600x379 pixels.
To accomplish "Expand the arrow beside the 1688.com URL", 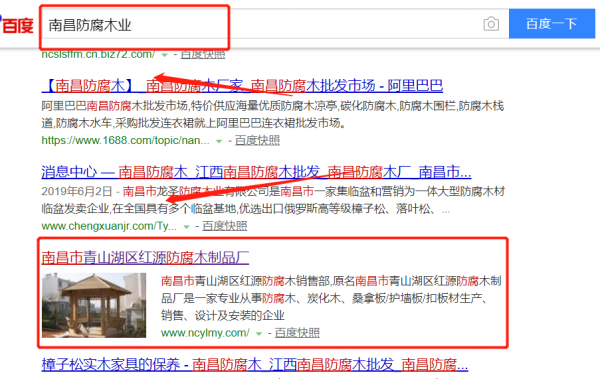I will [219, 141].
